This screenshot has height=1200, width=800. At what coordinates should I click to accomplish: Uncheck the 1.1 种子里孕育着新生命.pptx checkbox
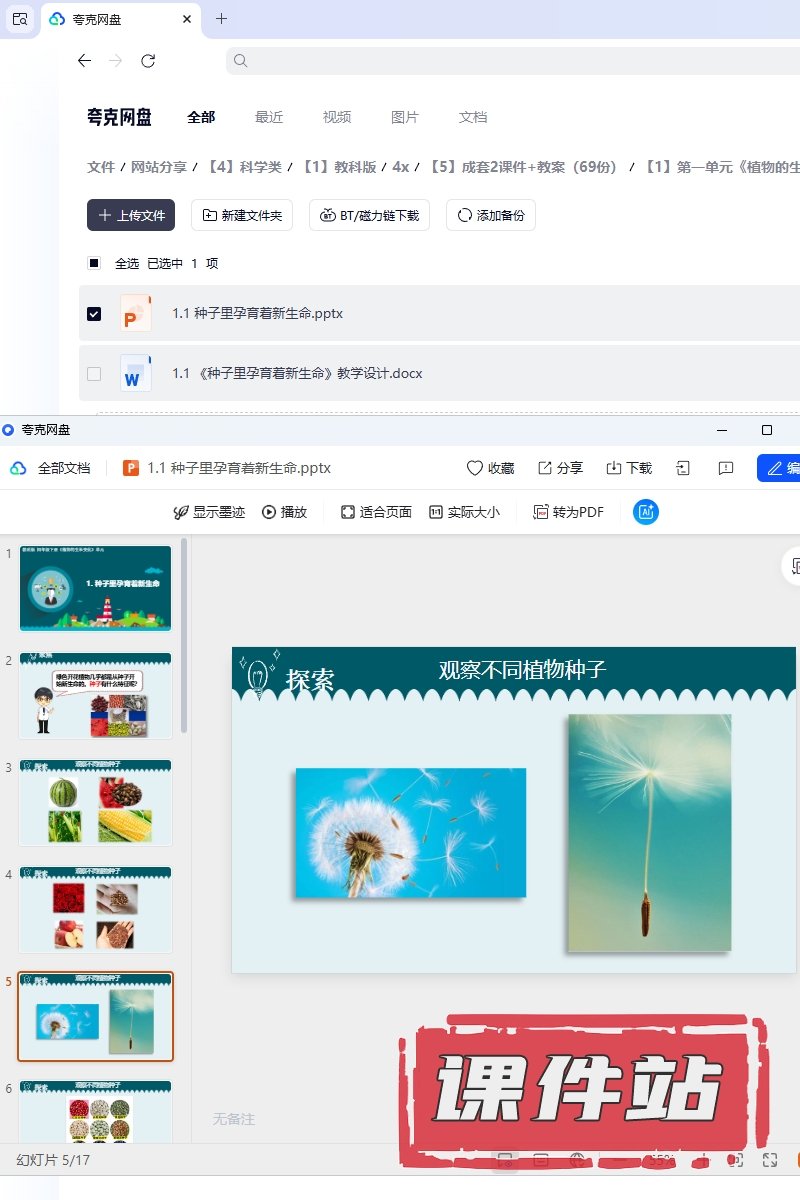pos(94,314)
